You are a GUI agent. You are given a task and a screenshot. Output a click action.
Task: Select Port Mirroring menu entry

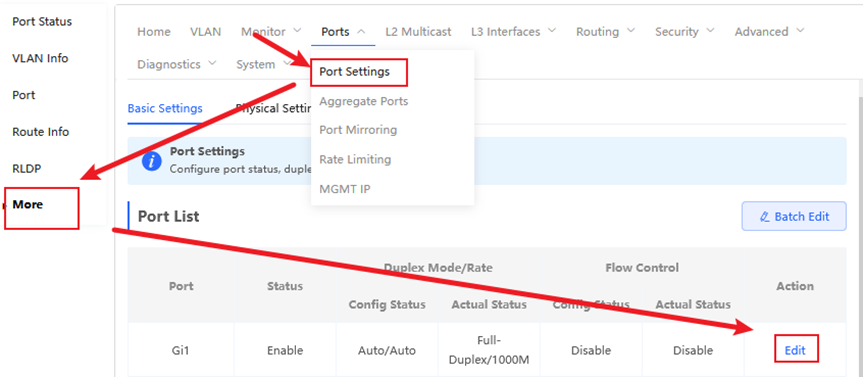358,130
